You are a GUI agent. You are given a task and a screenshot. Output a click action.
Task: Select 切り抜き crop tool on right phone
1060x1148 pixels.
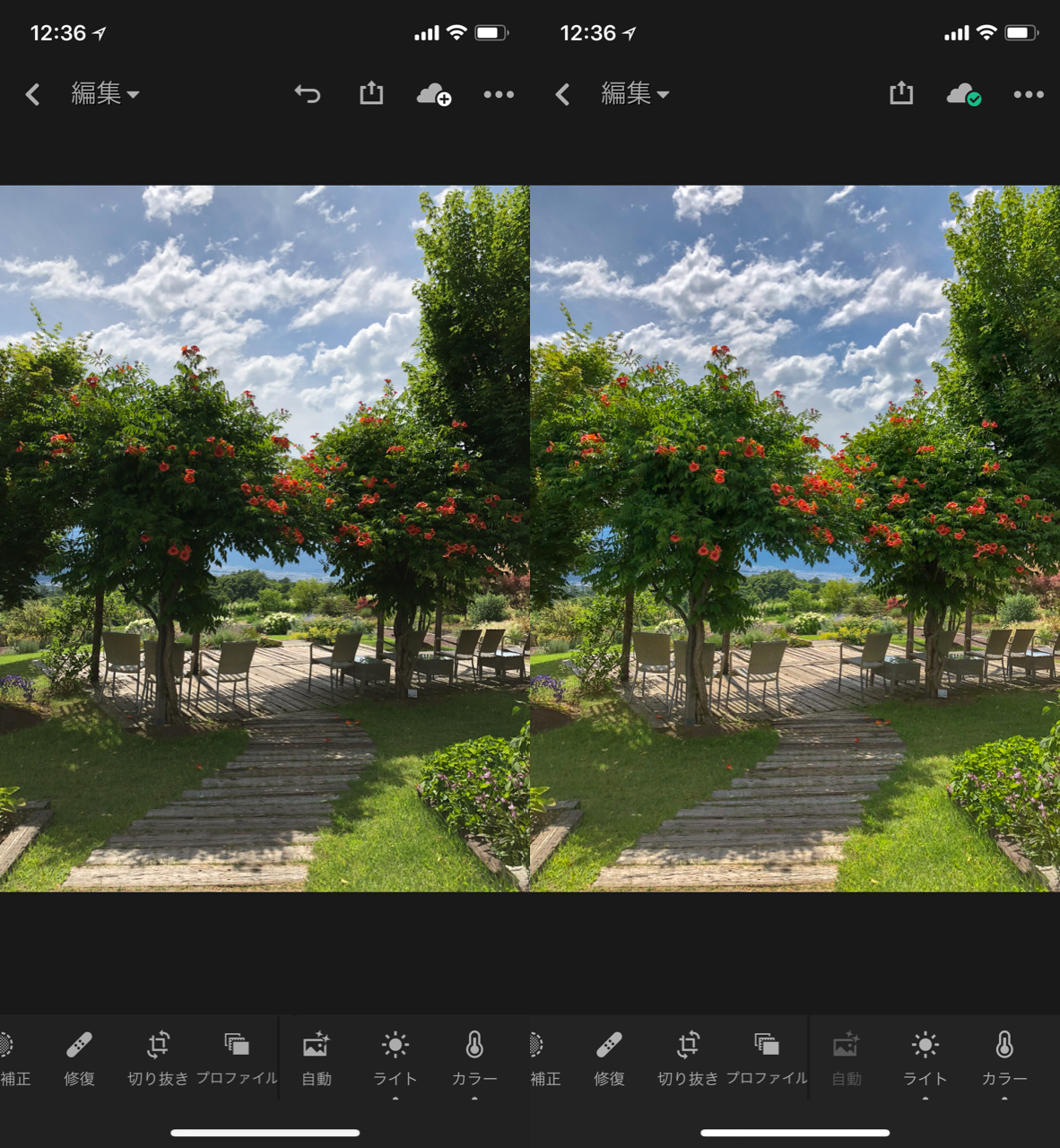pos(688,1059)
